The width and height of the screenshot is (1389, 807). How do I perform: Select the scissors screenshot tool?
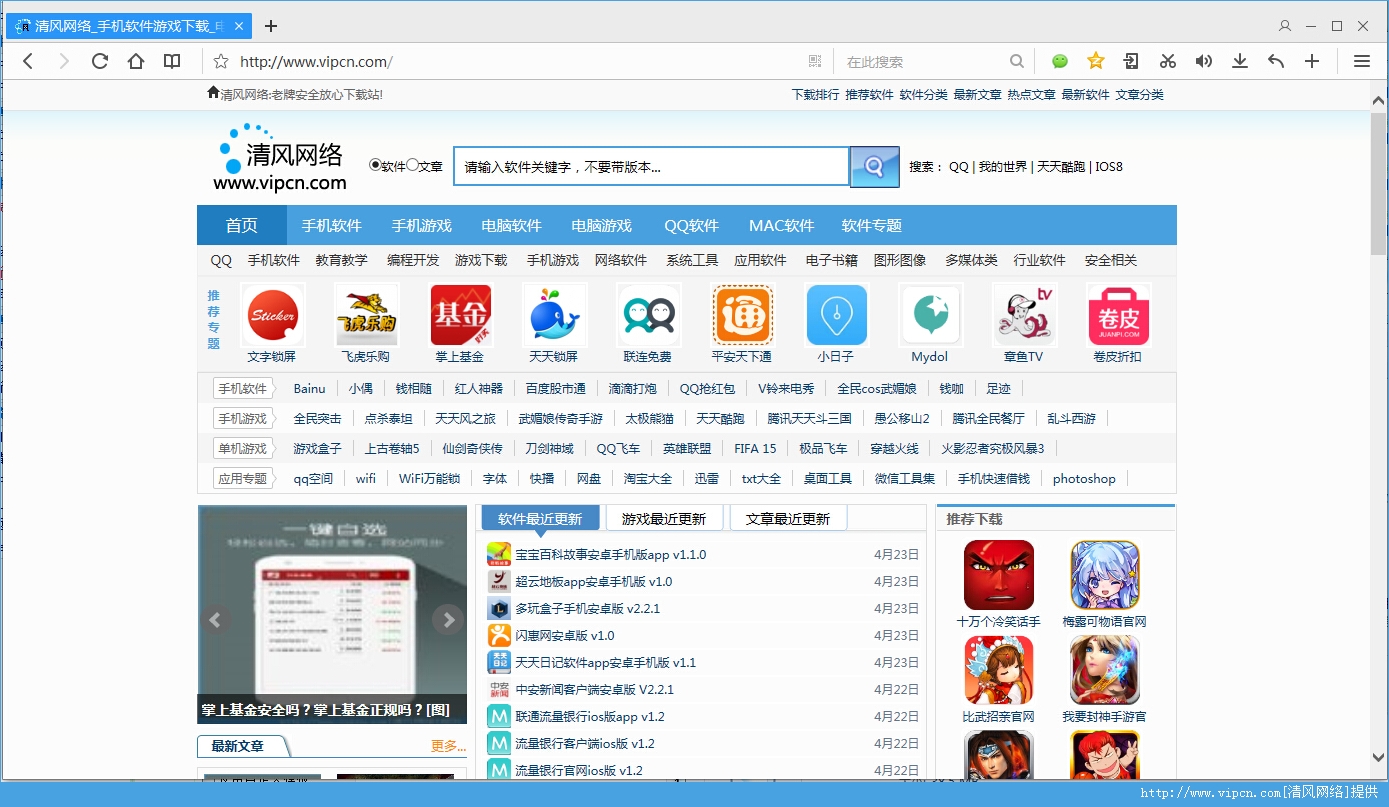1168,61
